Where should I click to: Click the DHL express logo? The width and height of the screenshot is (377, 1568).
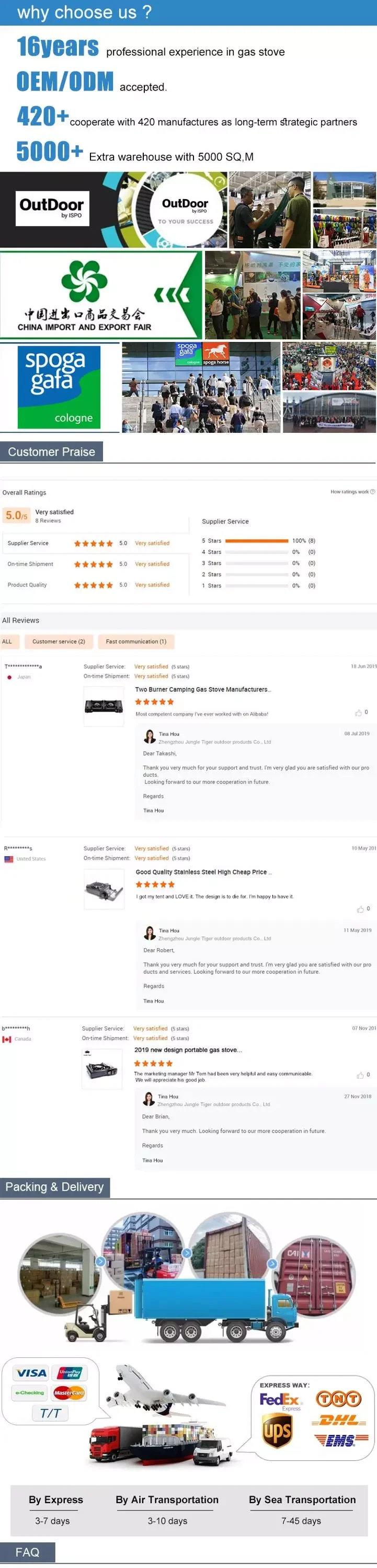tap(339, 1421)
